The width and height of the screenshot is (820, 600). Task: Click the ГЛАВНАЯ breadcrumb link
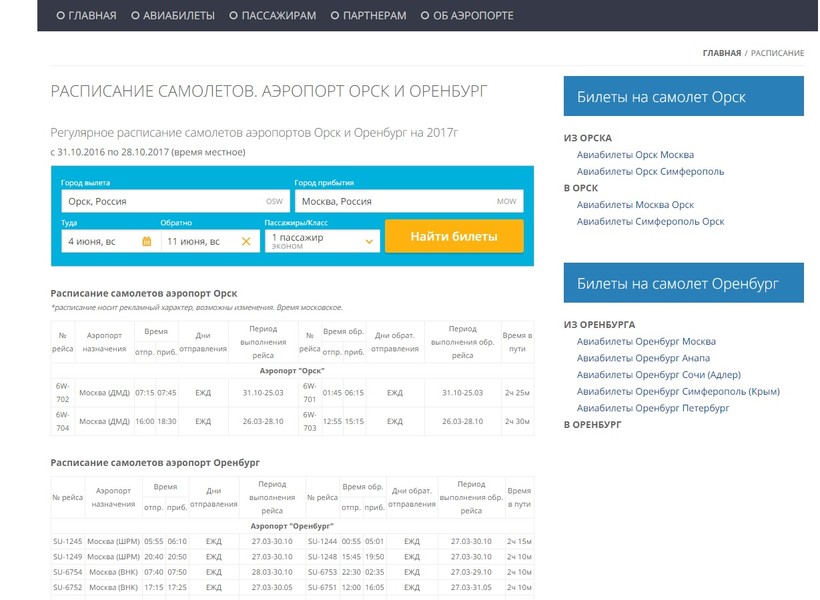point(721,52)
